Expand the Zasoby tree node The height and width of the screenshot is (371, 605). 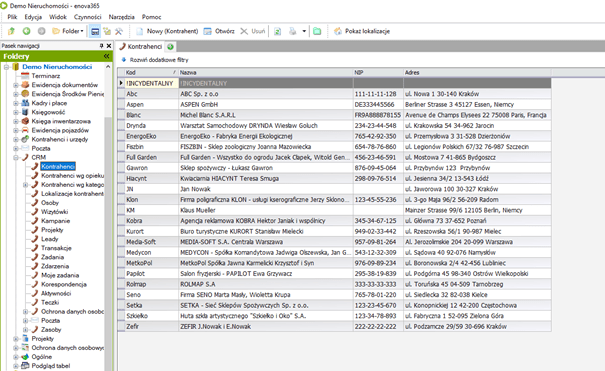tap(25, 330)
